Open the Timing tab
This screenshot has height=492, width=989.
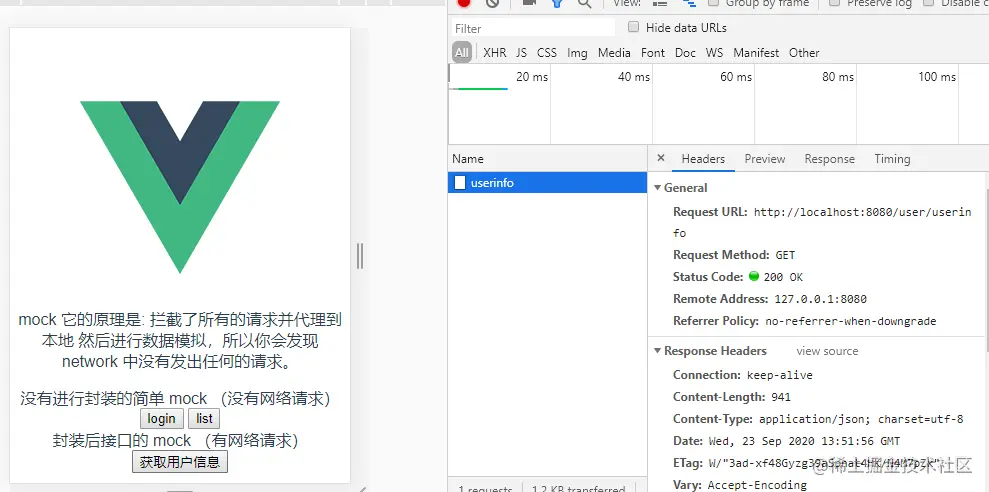tap(892, 159)
